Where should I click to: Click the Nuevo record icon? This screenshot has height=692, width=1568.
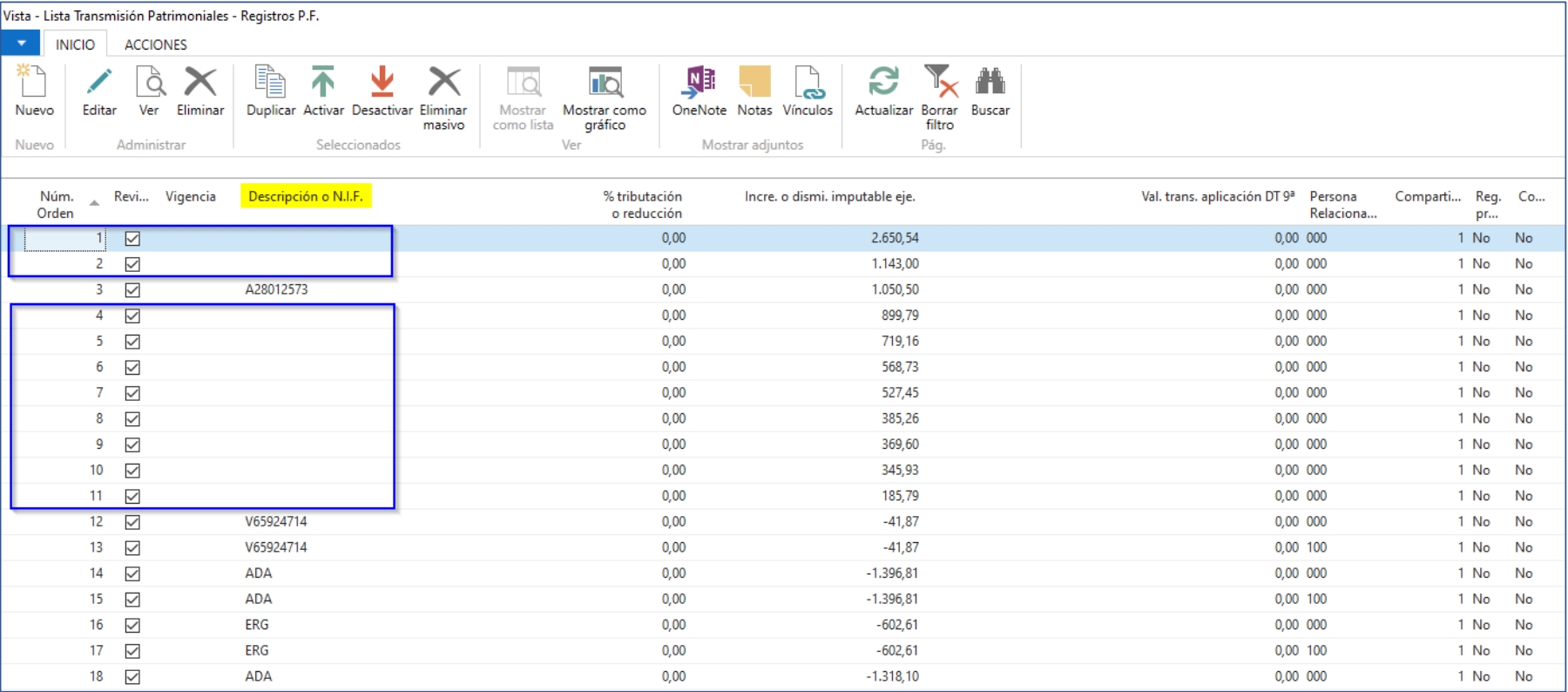point(33,81)
